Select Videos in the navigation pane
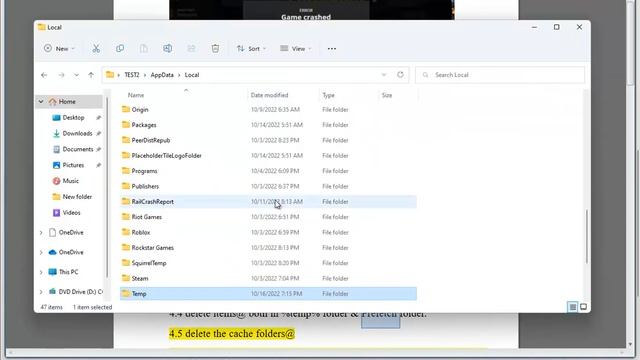This screenshot has width=640, height=360. click(71, 213)
